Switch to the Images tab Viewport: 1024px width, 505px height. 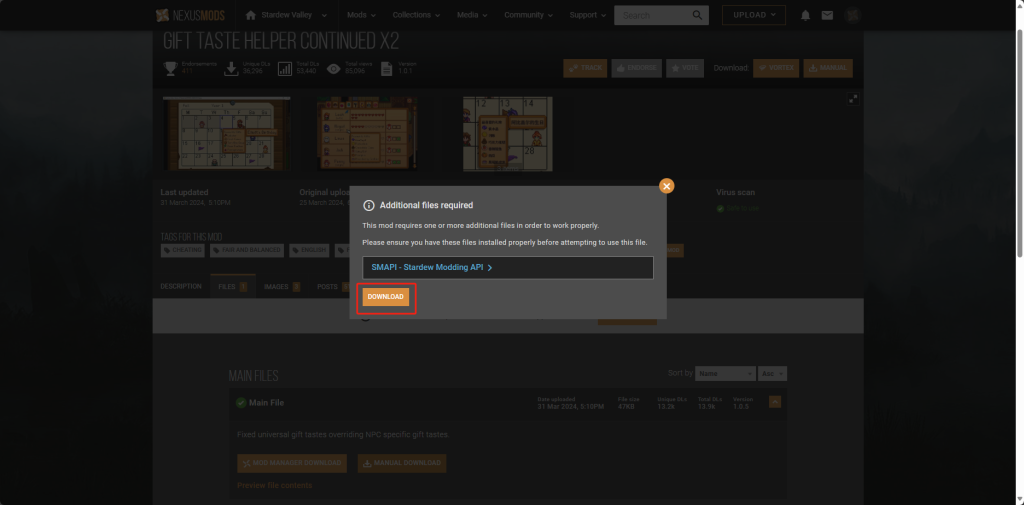click(x=281, y=287)
